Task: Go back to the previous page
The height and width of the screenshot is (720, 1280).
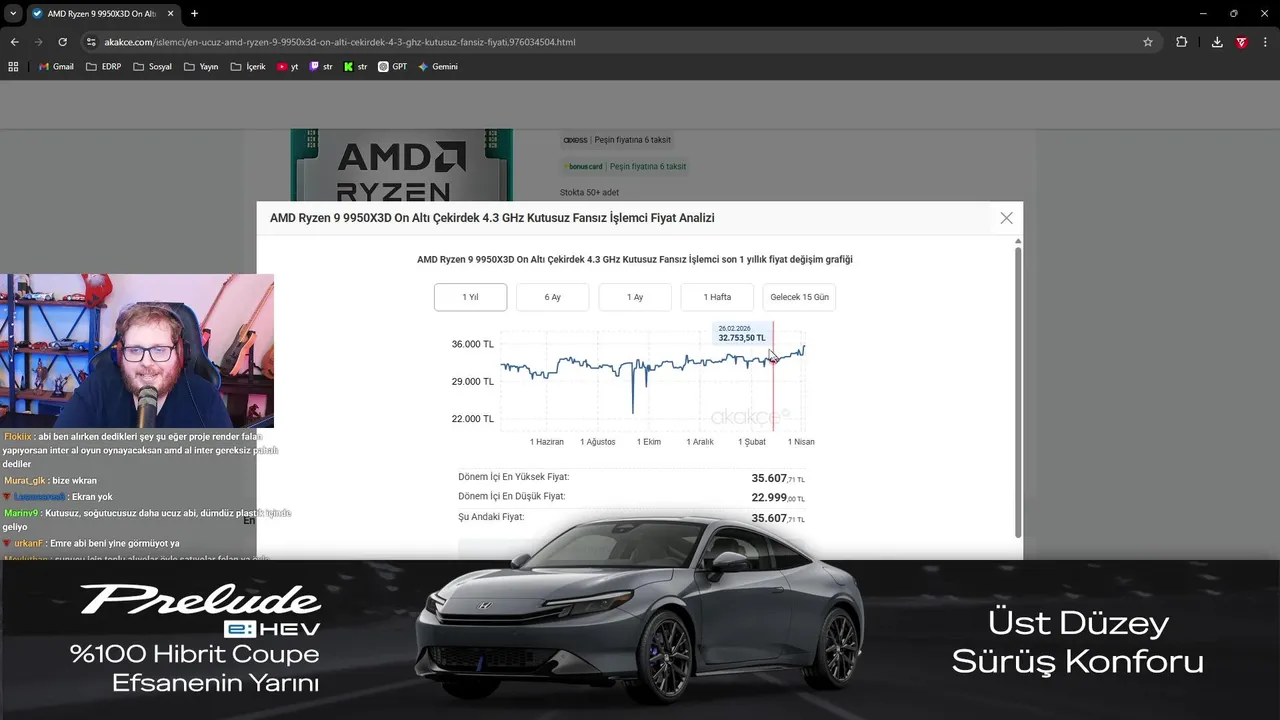Action: [x=14, y=42]
